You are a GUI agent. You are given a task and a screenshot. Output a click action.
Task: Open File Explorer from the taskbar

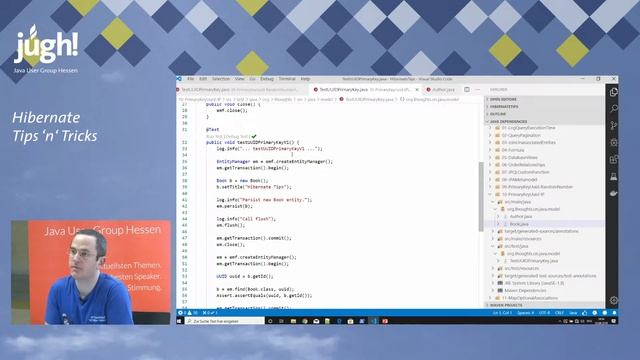click(293, 321)
